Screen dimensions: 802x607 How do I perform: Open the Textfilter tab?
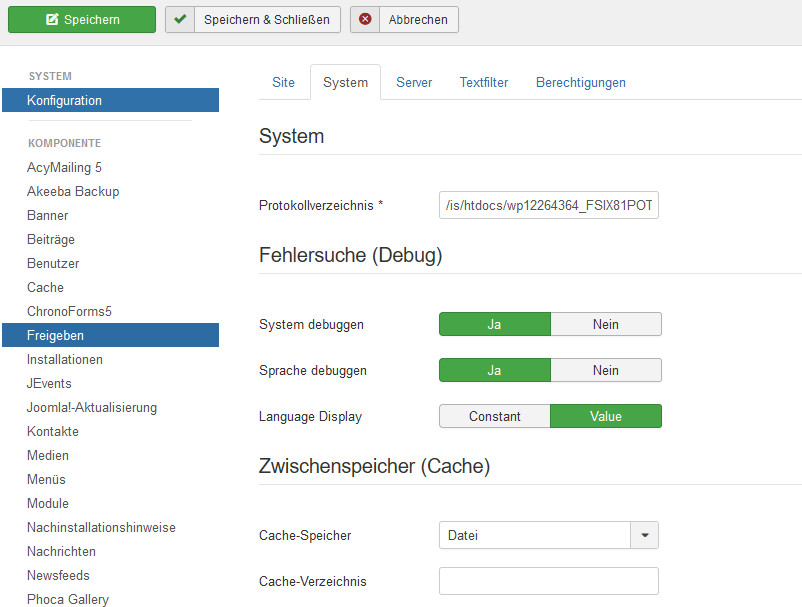484,82
